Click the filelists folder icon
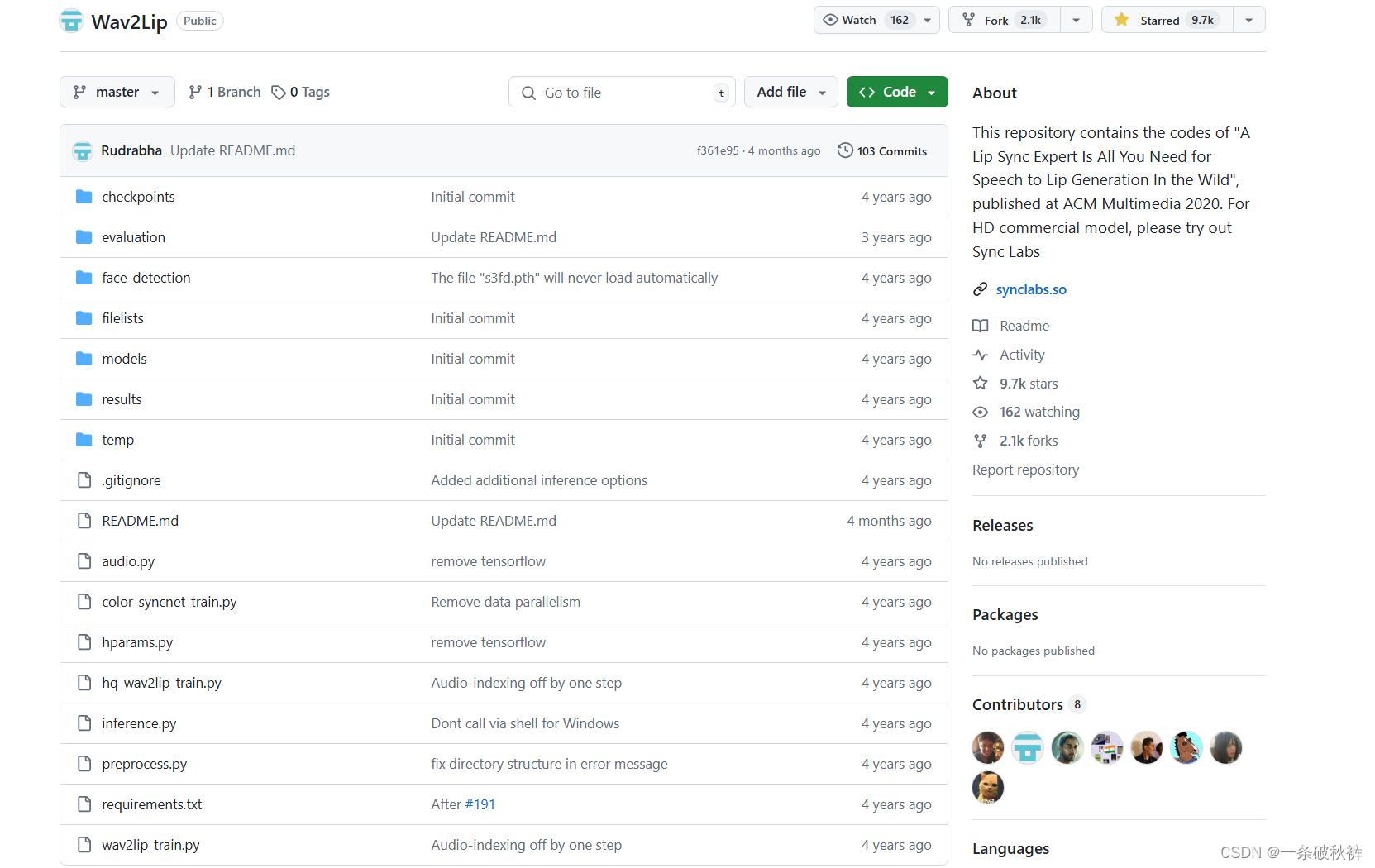Viewport: 1375px width, 868px height. (84, 318)
